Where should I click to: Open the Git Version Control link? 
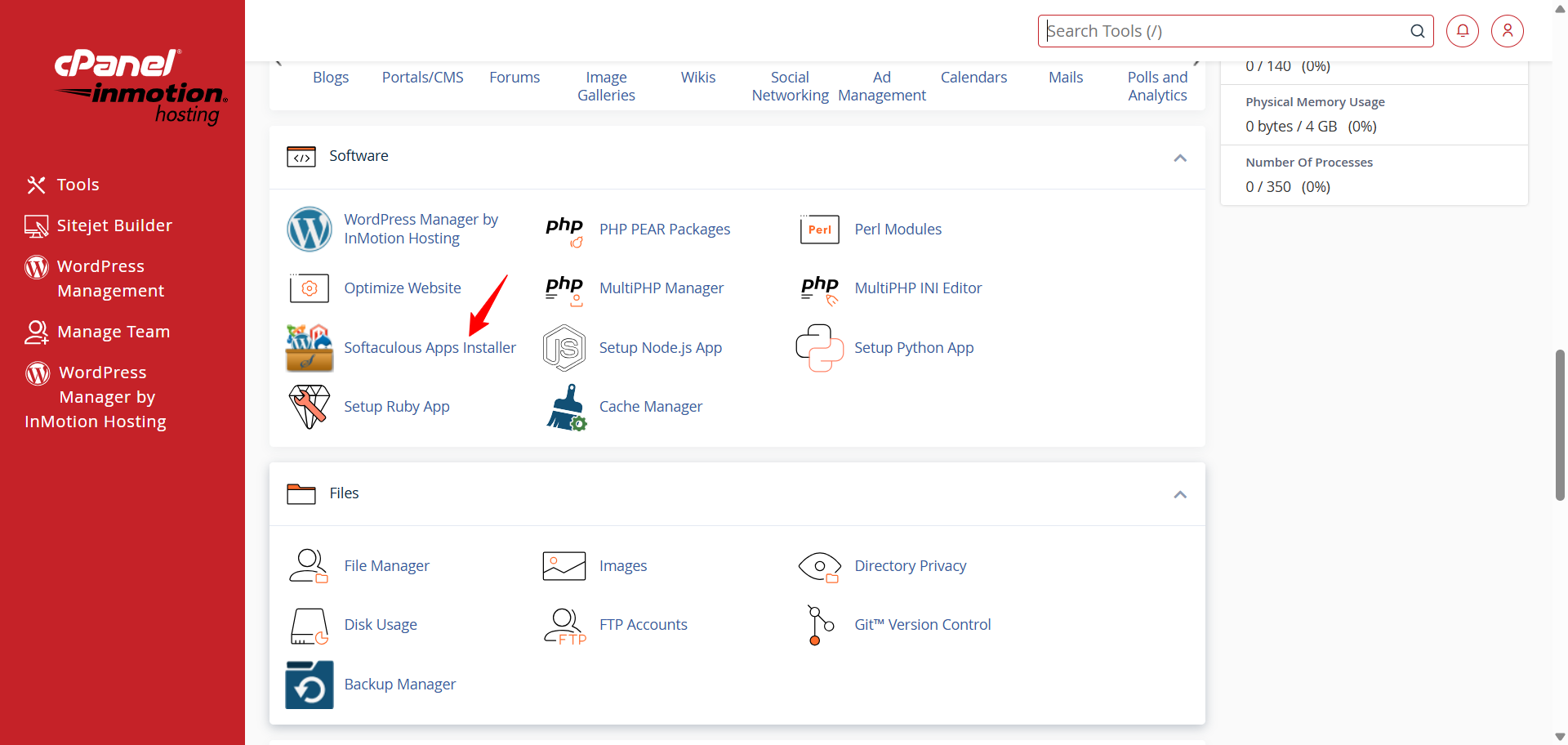pos(923,625)
